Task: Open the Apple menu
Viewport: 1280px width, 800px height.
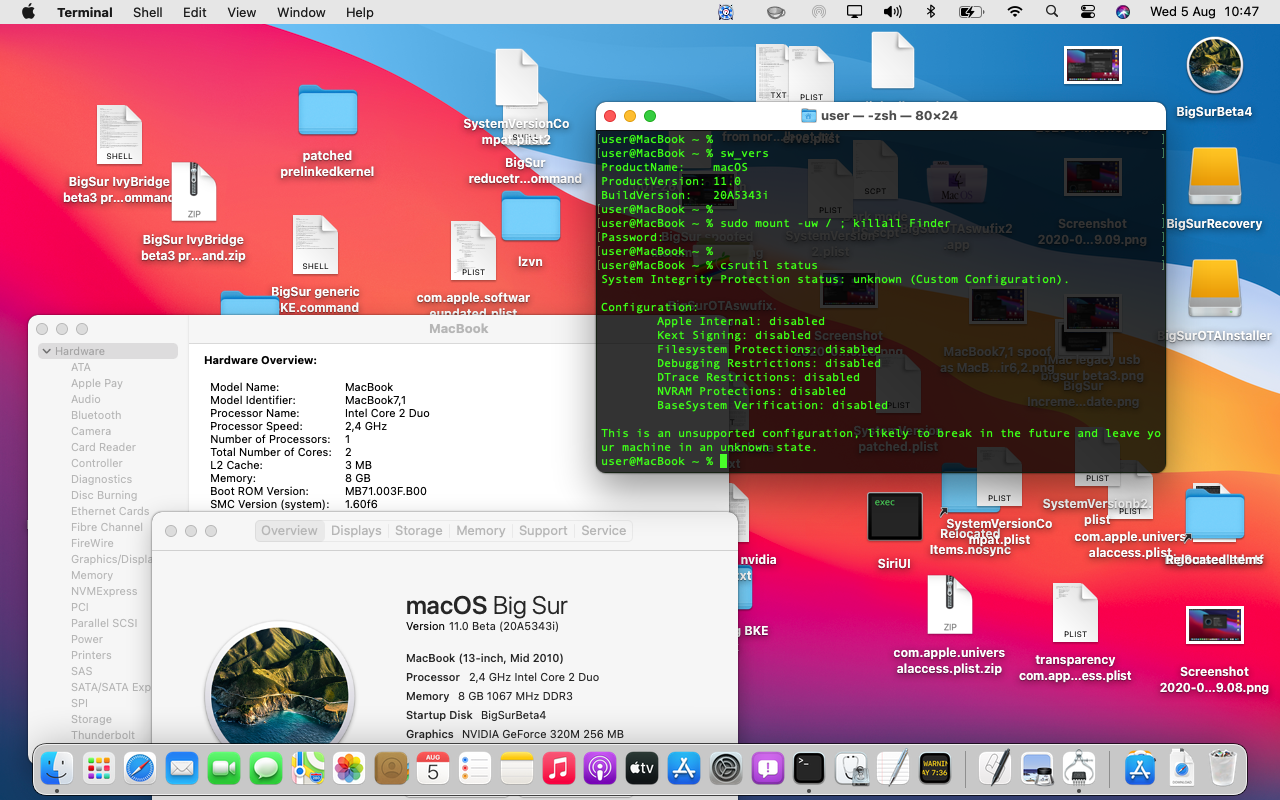Action: pyautogui.click(x=28, y=12)
